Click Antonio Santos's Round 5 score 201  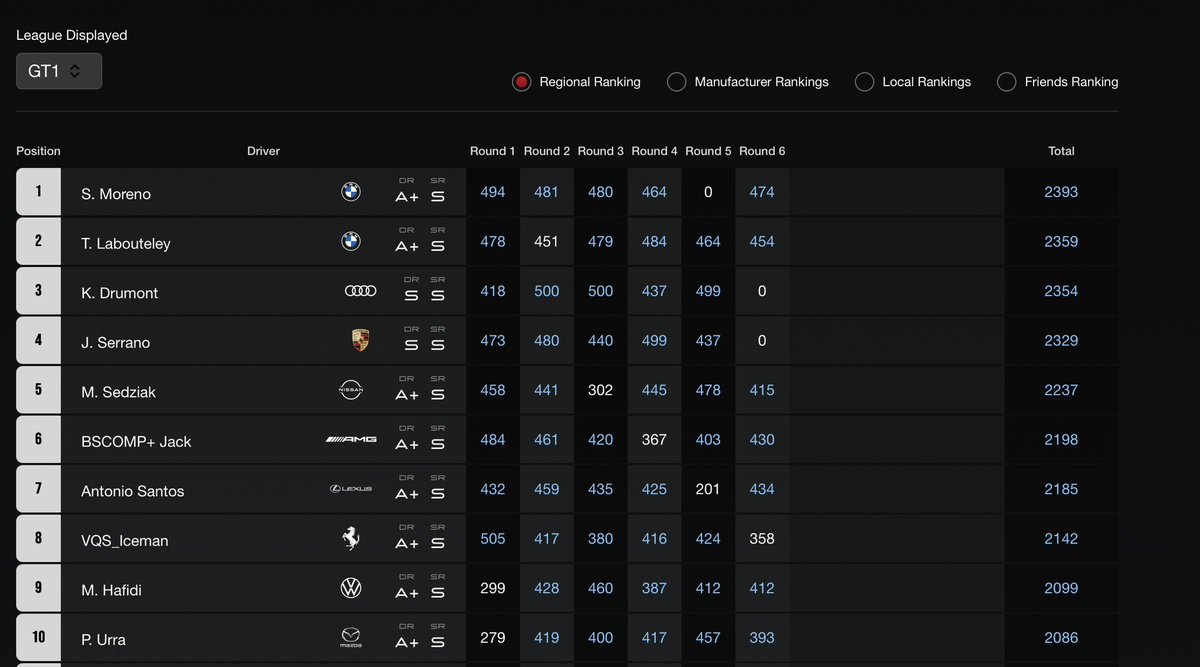coord(708,489)
